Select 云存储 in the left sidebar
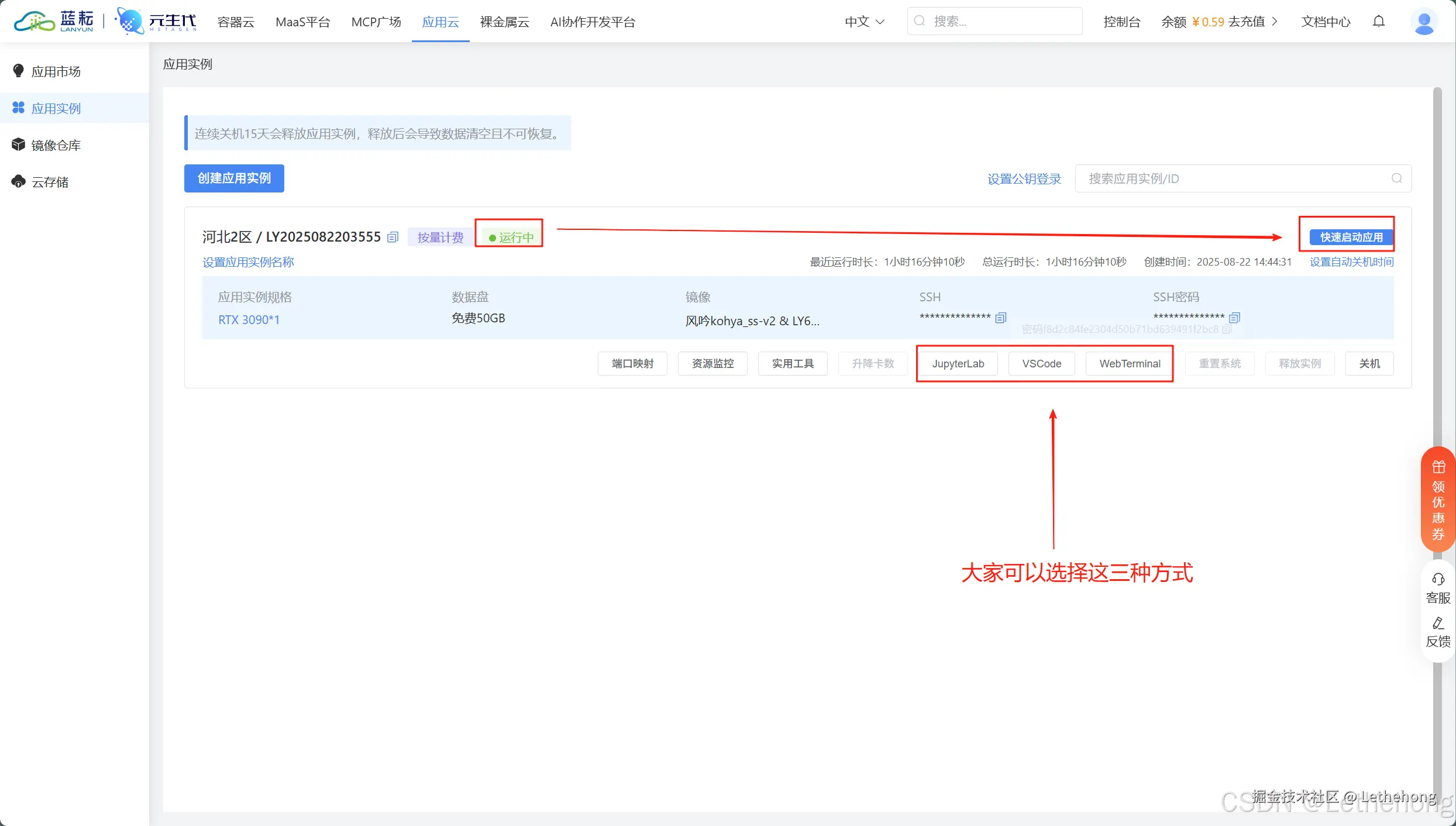Viewport: 1456px width, 826px height. click(49, 181)
